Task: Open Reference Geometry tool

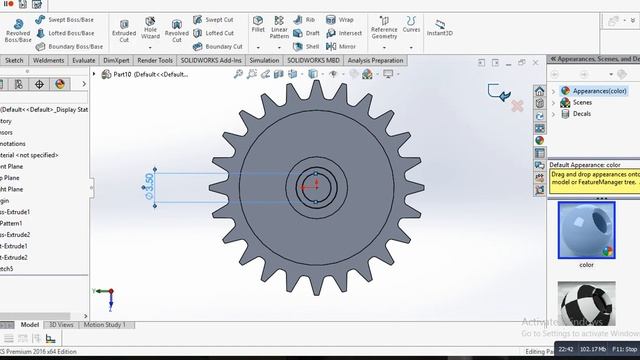Action: 384,27
